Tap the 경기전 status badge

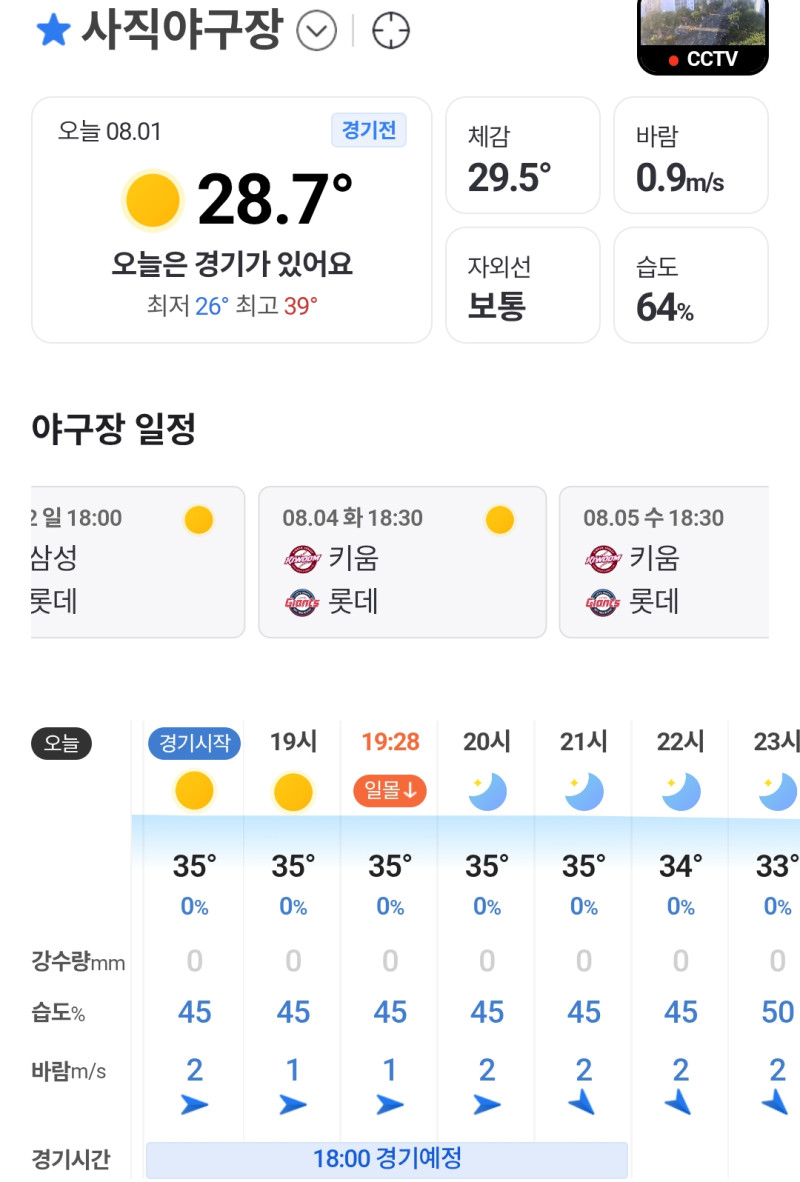click(369, 130)
